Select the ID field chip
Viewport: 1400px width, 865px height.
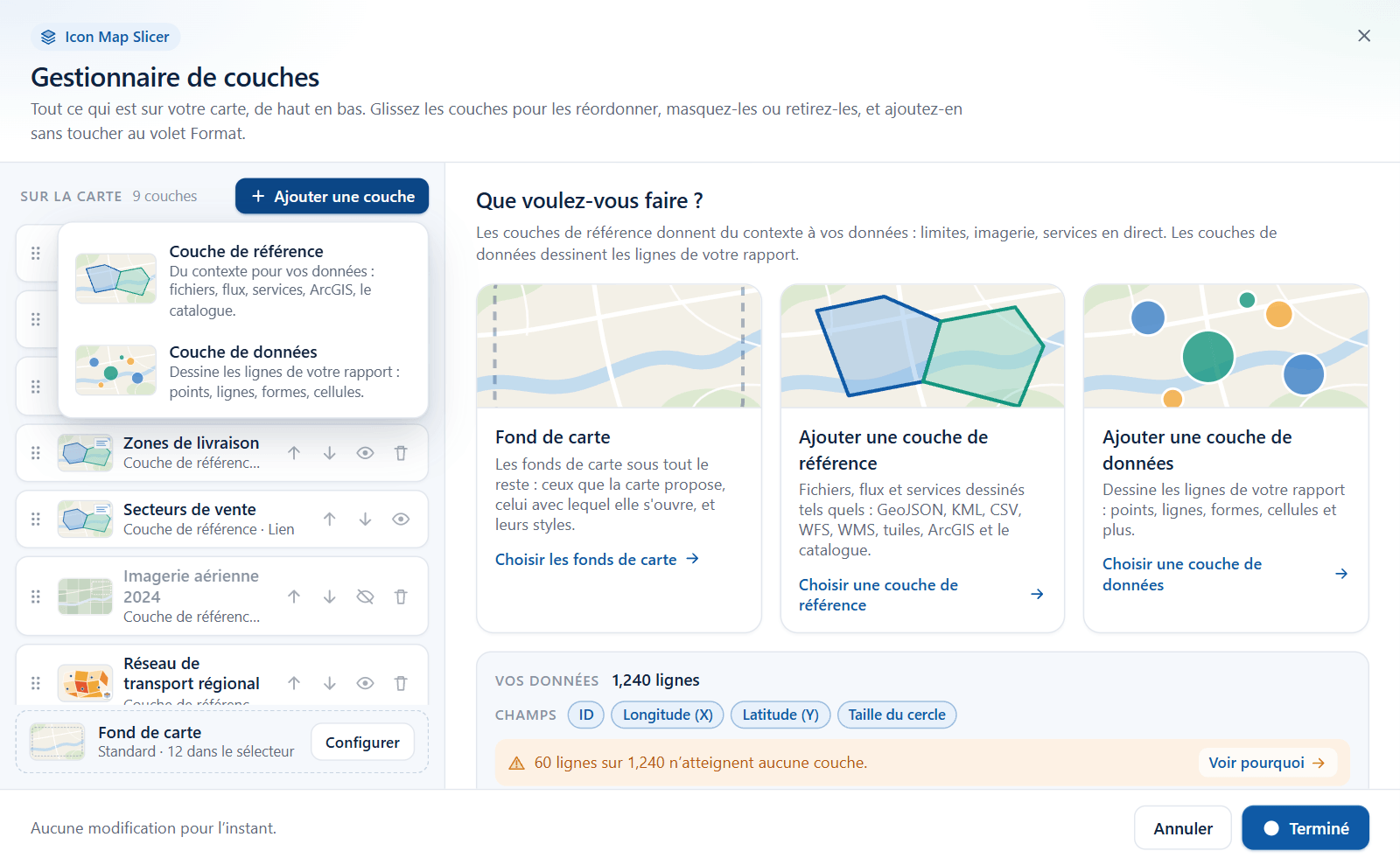click(586, 715)
